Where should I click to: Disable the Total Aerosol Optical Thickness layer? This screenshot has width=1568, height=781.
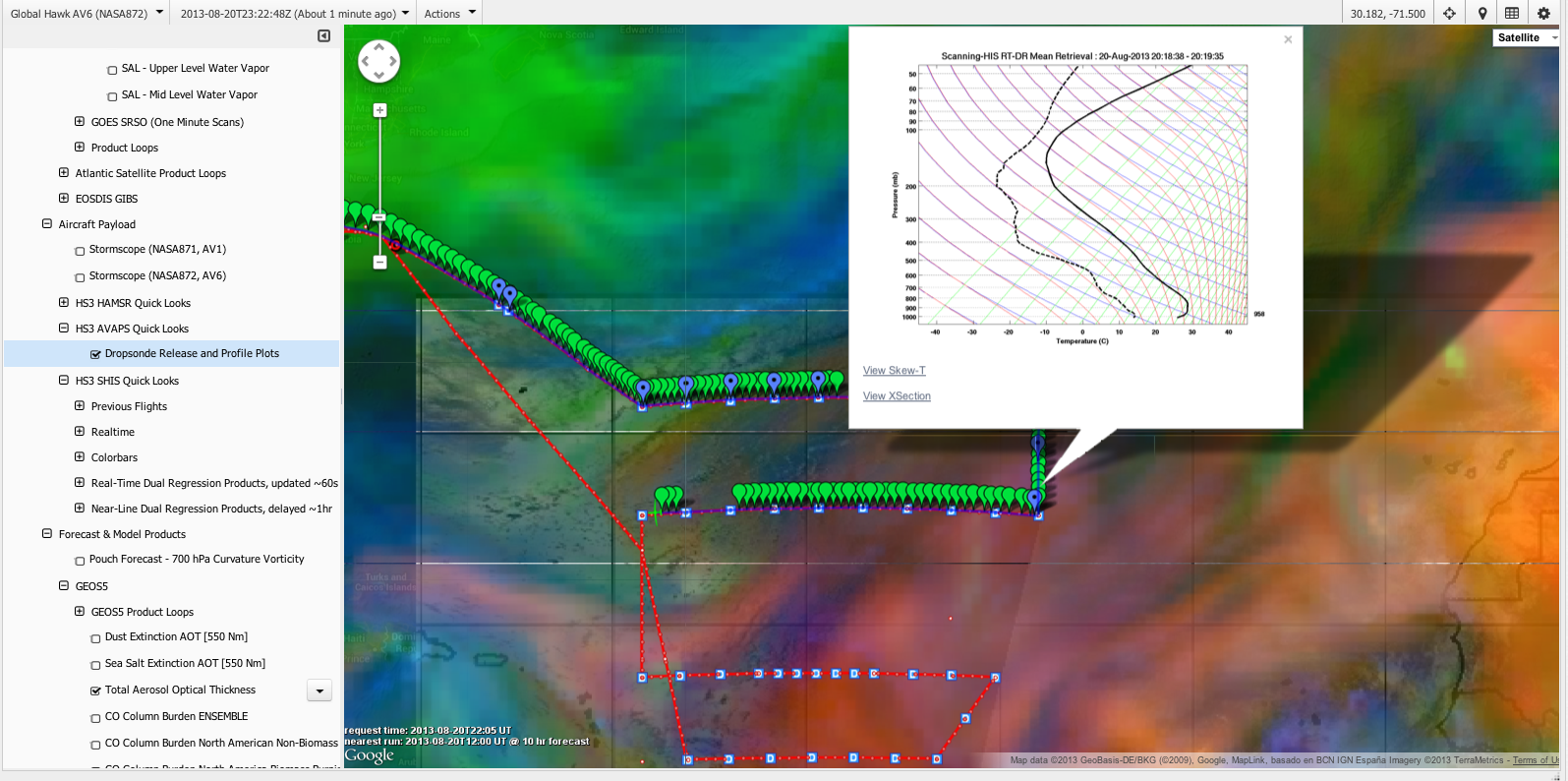[x=95, y=691]
